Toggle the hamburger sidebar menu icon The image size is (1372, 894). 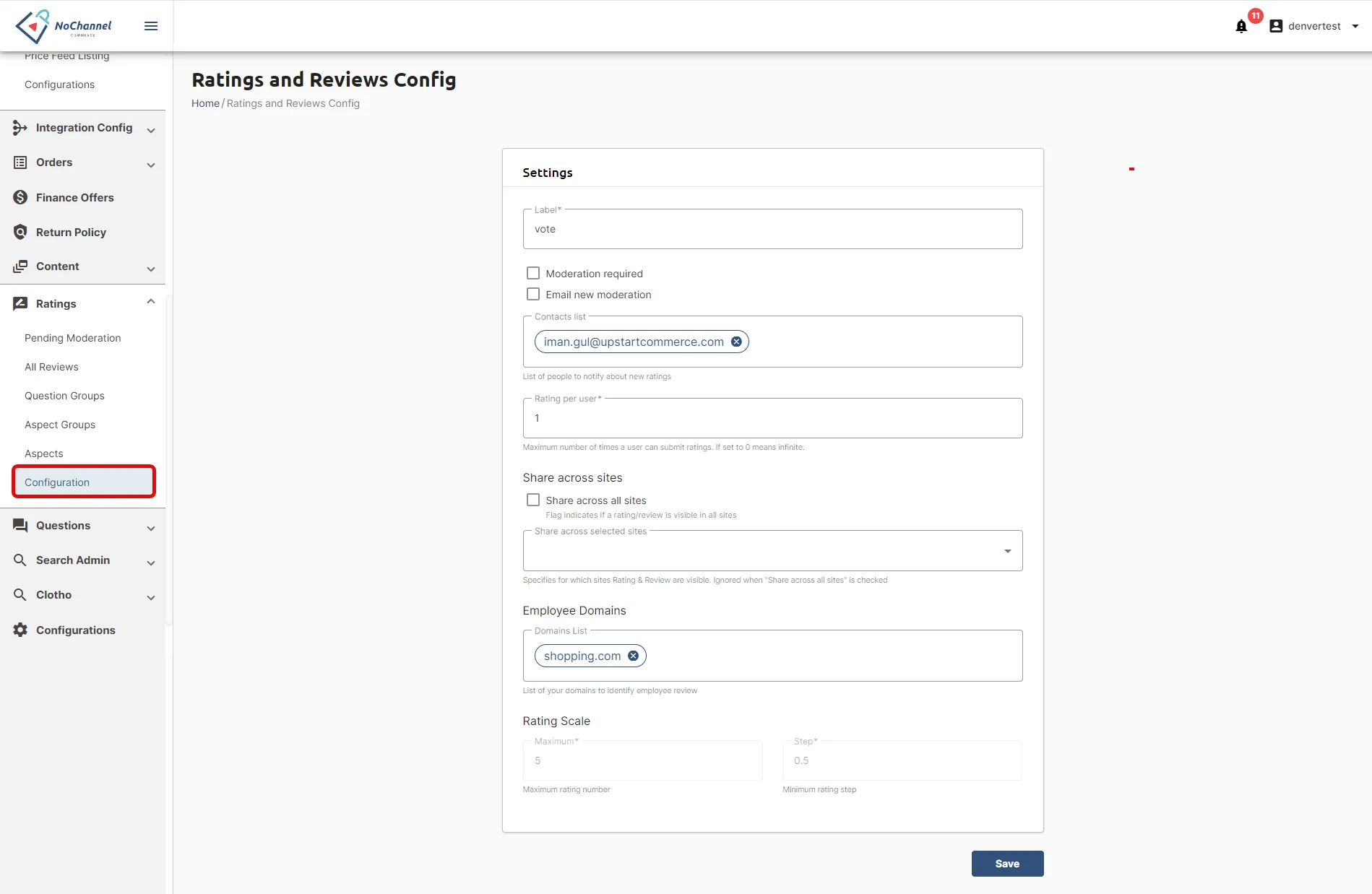pyautogui.click(x=151, y=26)
